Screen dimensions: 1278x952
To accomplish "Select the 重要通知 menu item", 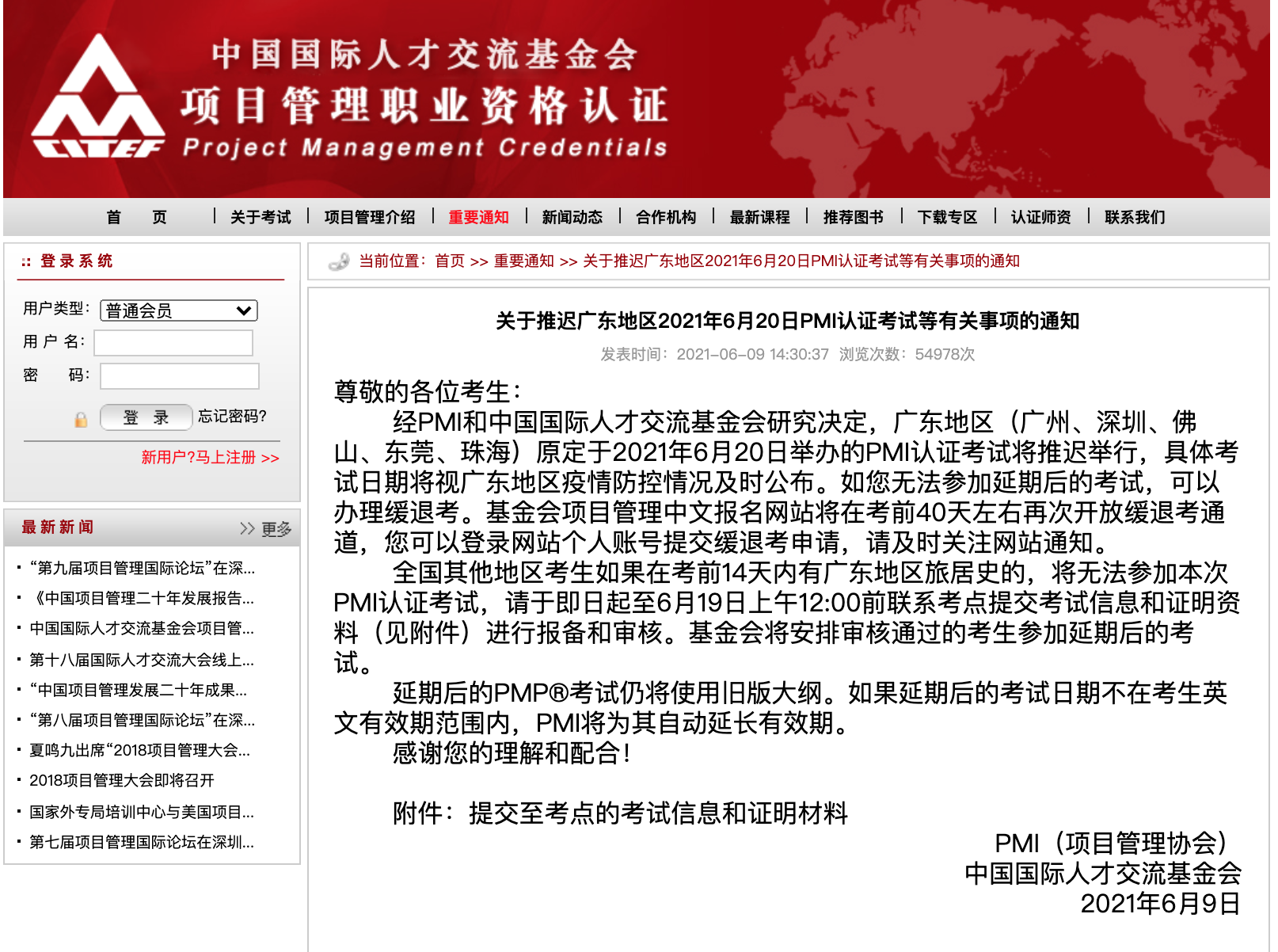I will 478,217.
